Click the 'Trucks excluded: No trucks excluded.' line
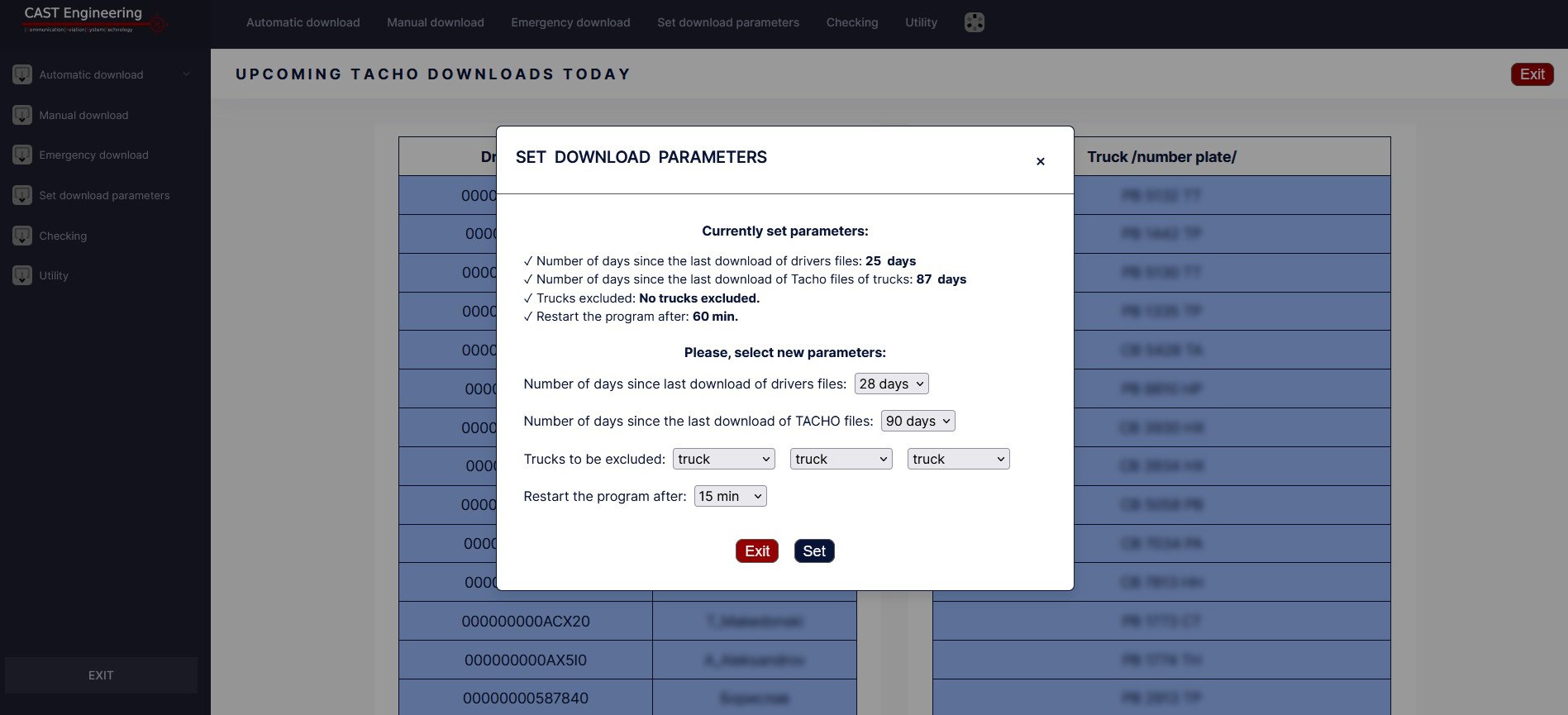The width and height of the screenshot is (1568, 715). pos(641,298)
